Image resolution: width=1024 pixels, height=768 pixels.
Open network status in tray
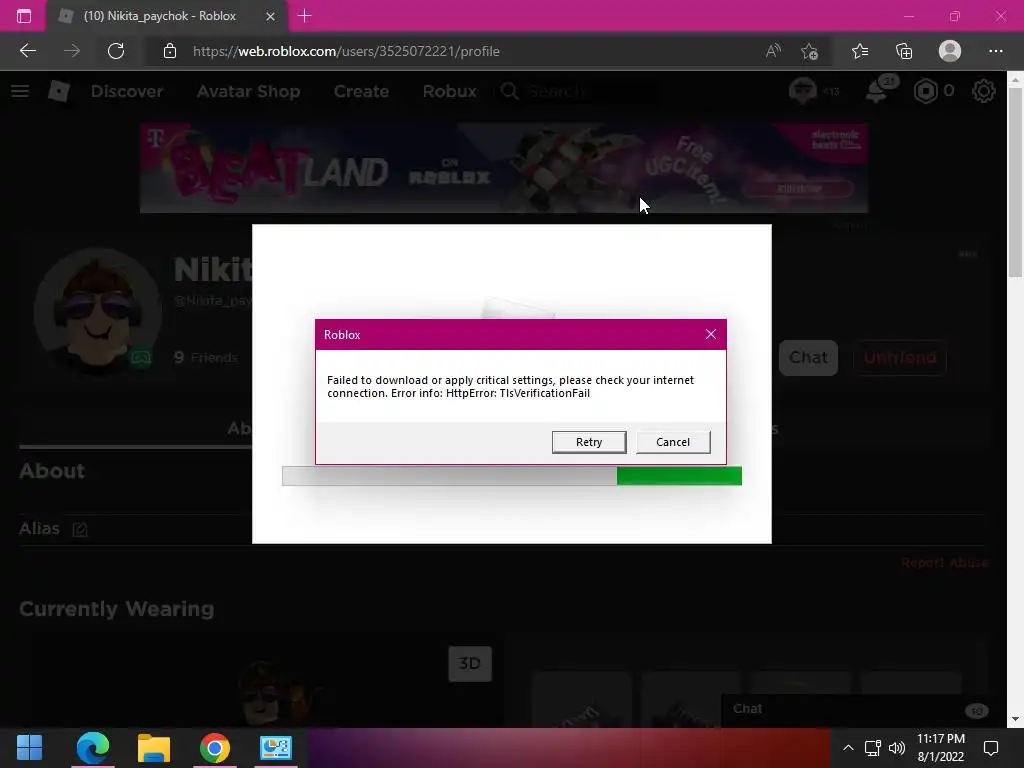click(x=872, y=748)
